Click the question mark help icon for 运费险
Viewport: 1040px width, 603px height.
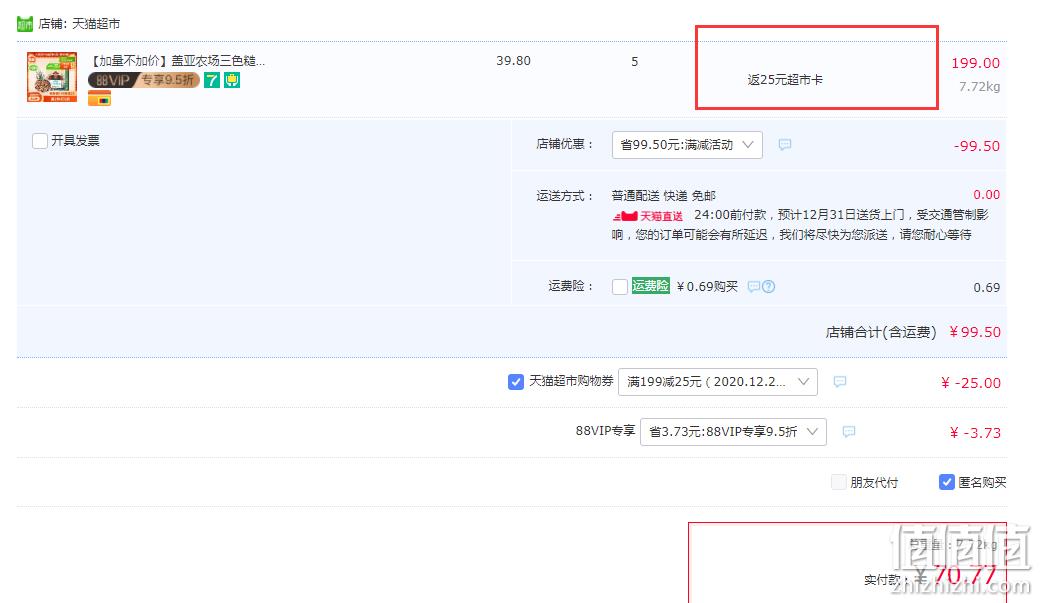pos(769,287)
